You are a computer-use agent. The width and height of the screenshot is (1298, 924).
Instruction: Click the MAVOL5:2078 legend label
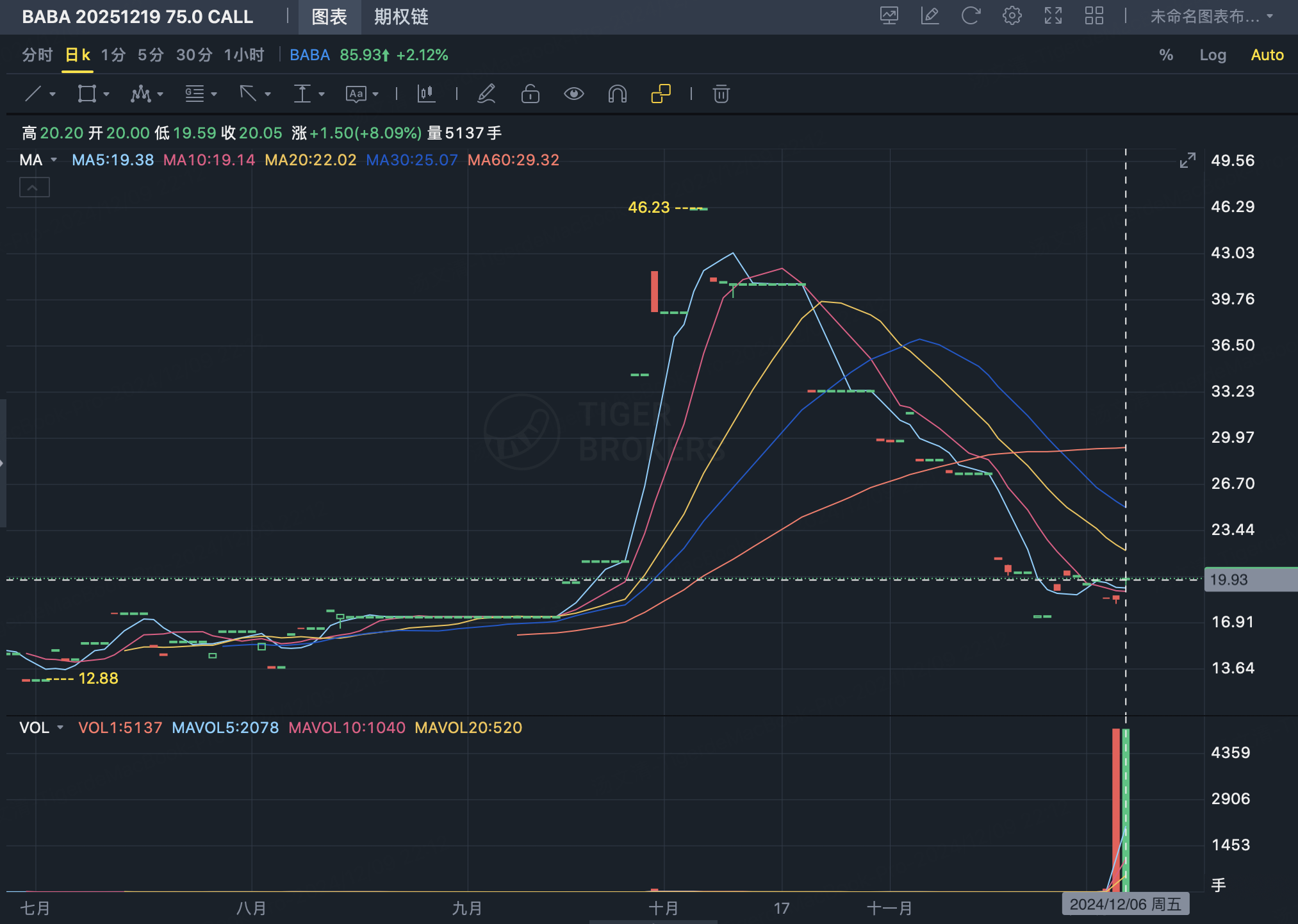coord(226,728)
